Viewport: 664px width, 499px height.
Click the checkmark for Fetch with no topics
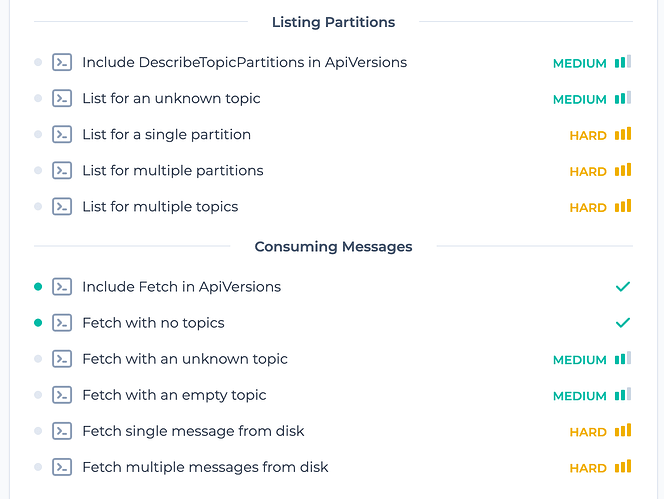(623, 323)
